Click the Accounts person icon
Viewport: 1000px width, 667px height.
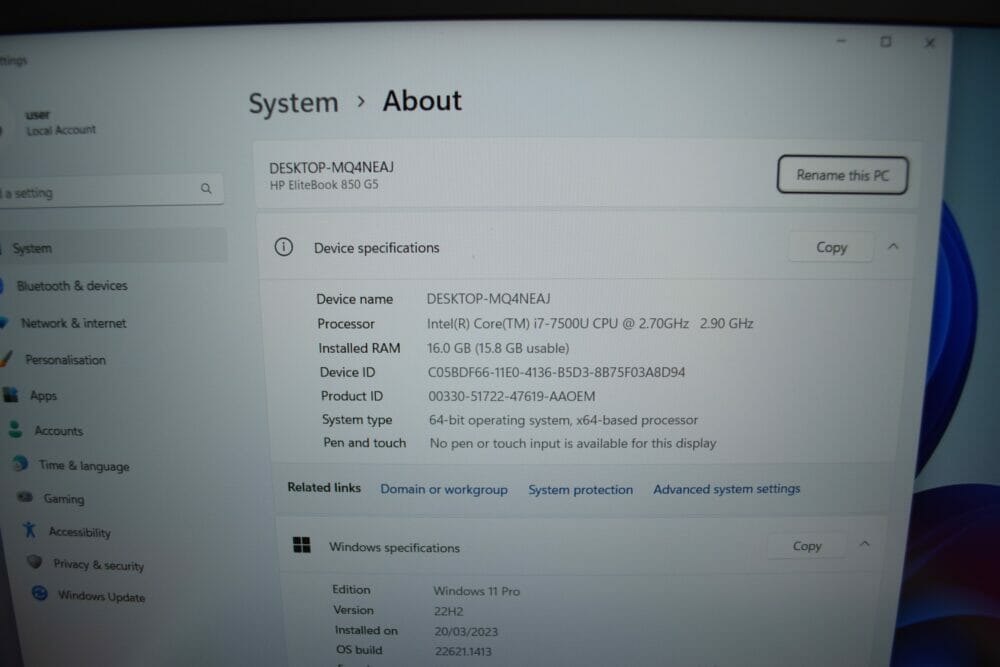(16, 429)
